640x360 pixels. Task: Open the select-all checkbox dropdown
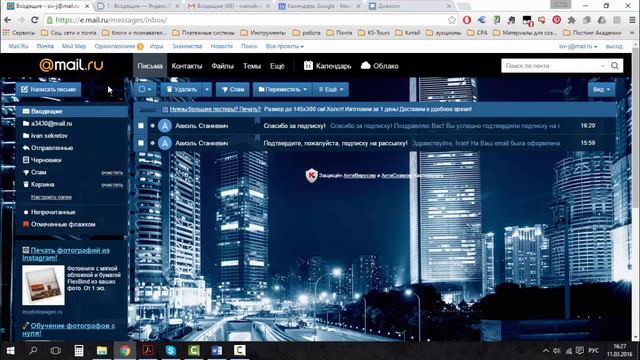[x=145, y=89]
